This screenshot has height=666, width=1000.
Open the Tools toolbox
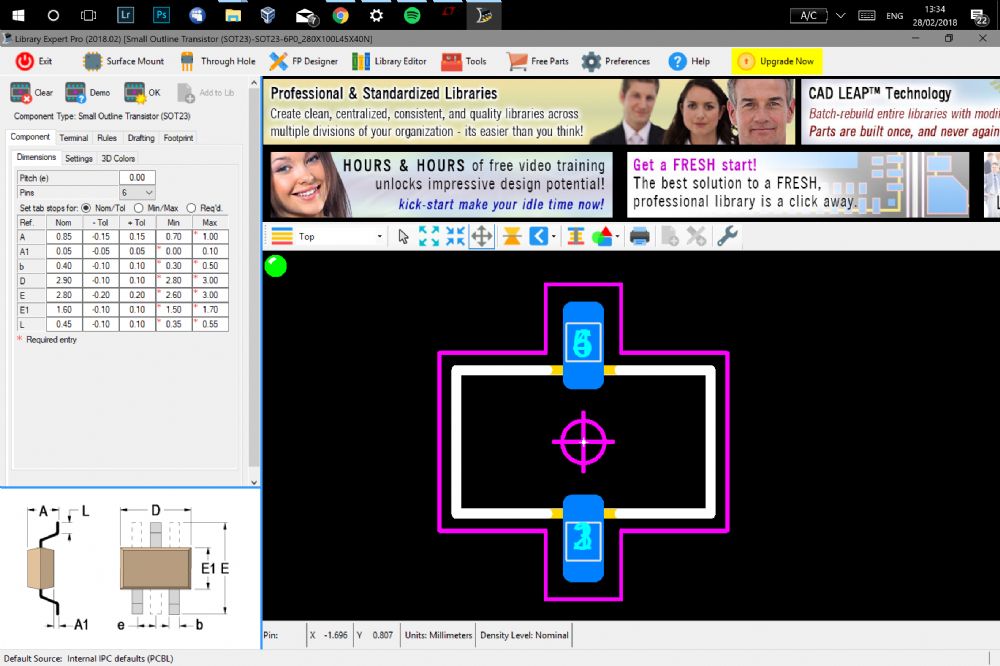click(x=464, y=61)
